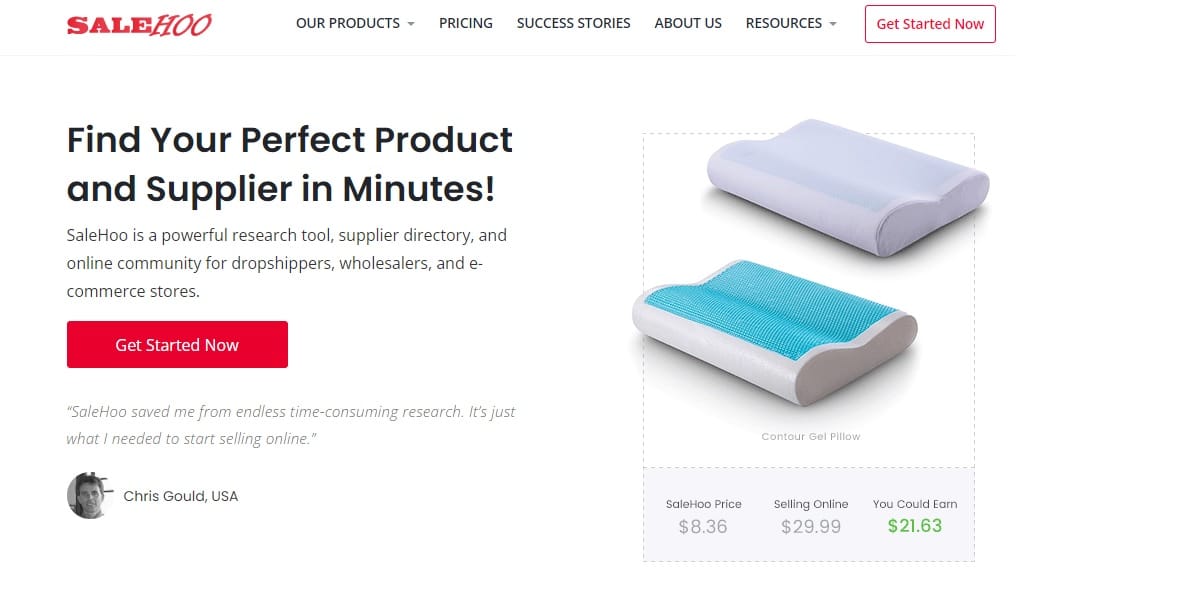The image size is (1178, 594).
Task: Click outlined Get Started Now header button
Action: click(930, 24)
